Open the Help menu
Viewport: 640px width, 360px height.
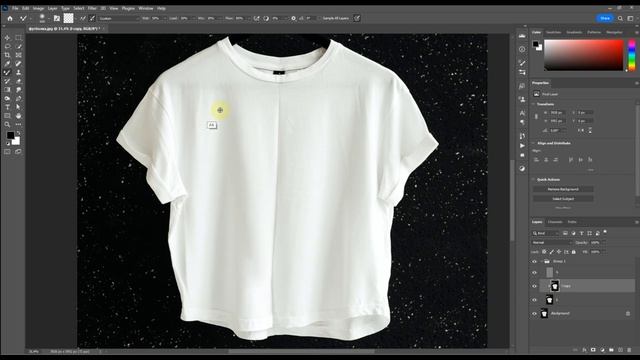point(161,8)
